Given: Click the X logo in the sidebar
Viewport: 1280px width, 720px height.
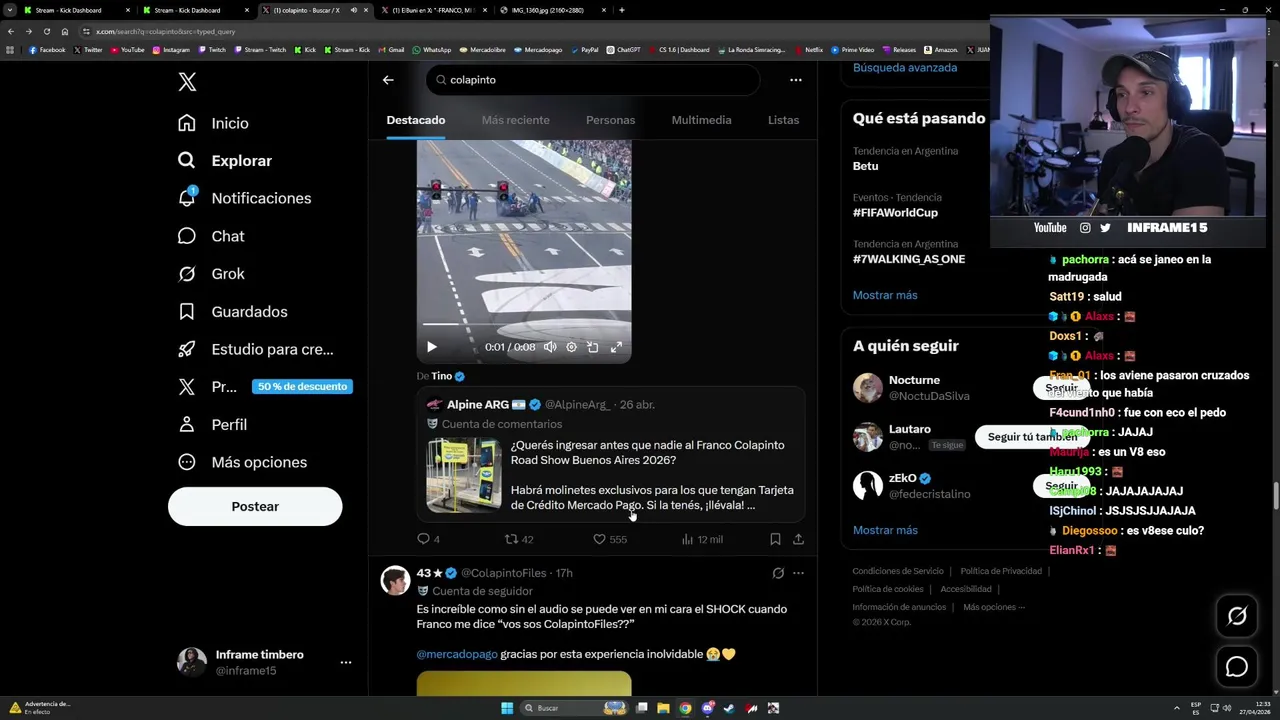Looking at the screenshot, I should coord(187,82).
